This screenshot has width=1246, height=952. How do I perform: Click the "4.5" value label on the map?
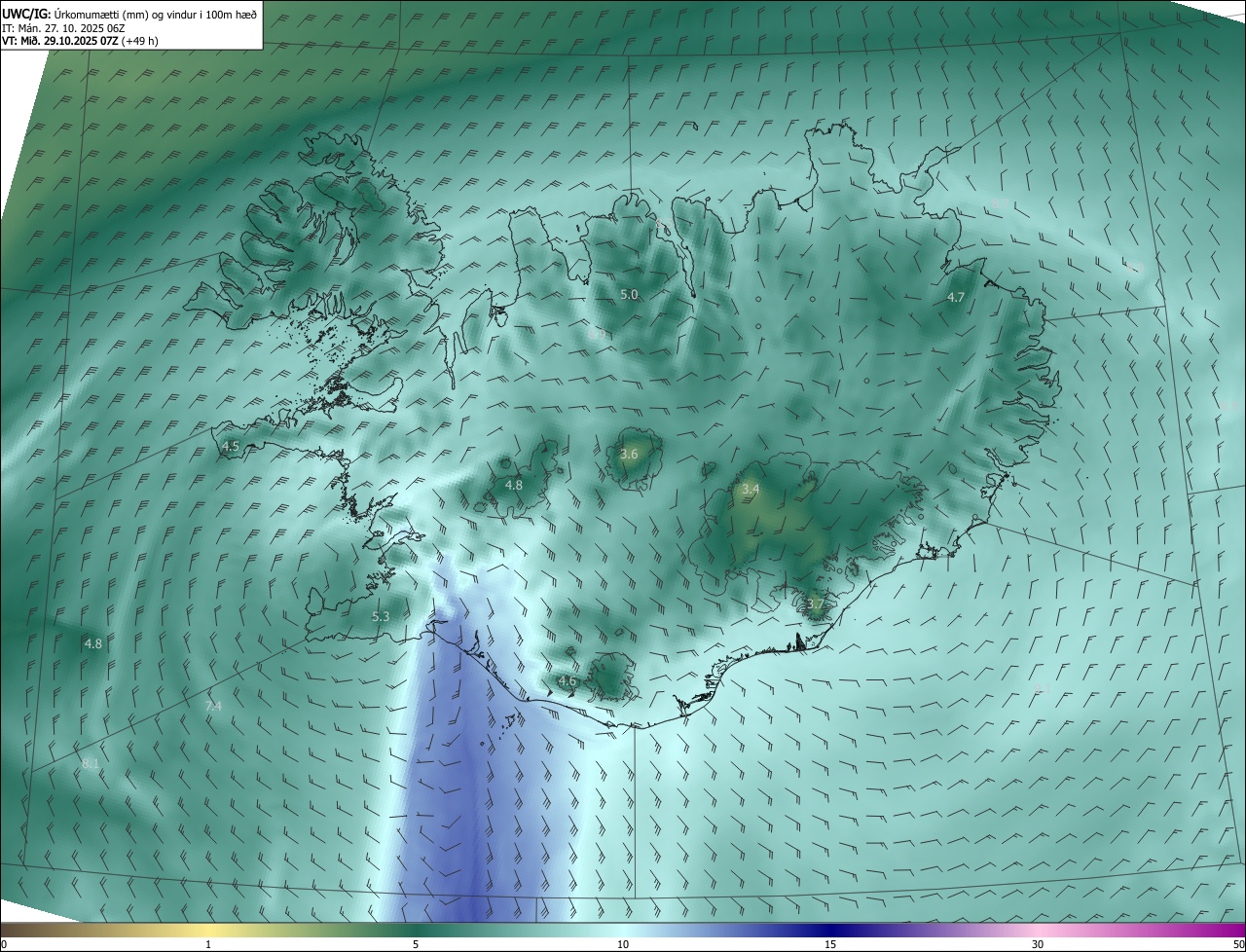tap(231, 447)
